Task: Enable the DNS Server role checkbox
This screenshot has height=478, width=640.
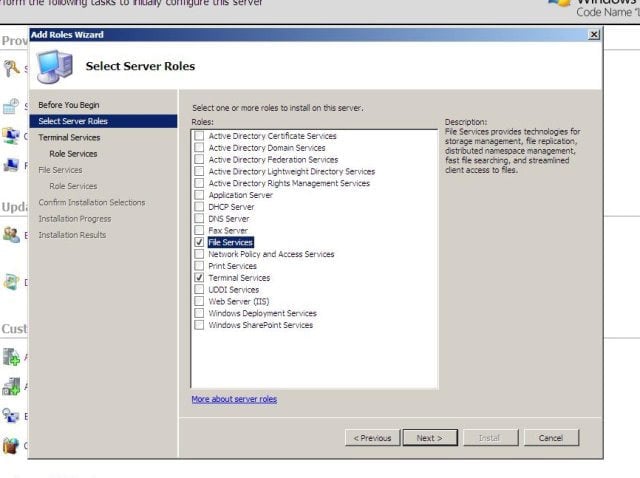Action: (199, 218)
